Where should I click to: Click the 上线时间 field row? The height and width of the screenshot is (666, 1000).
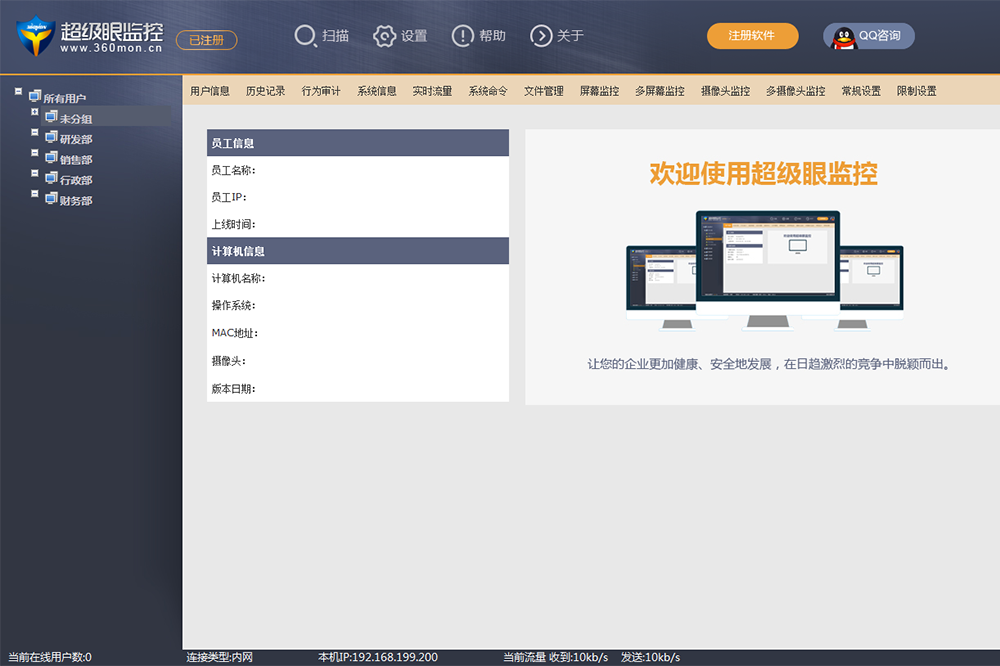[x=358, y=224]
